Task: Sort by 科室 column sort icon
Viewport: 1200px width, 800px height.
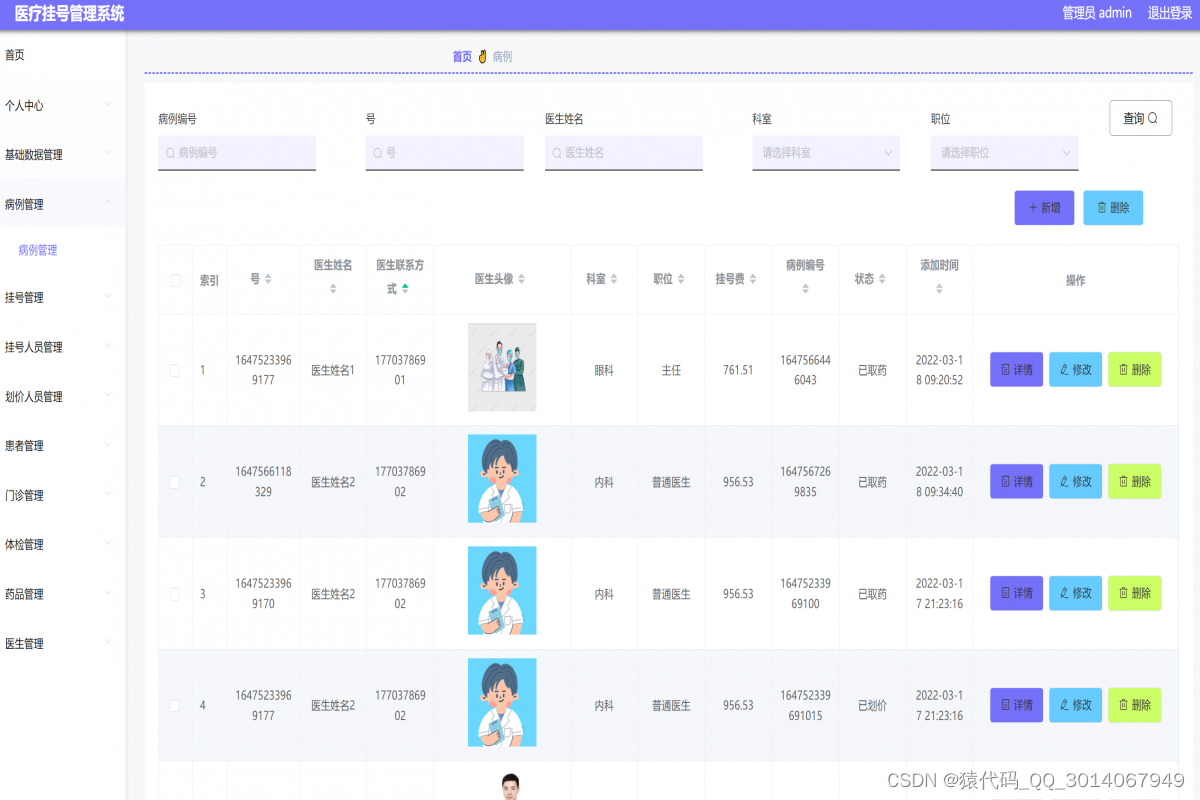Action: [x=614, y=279]
